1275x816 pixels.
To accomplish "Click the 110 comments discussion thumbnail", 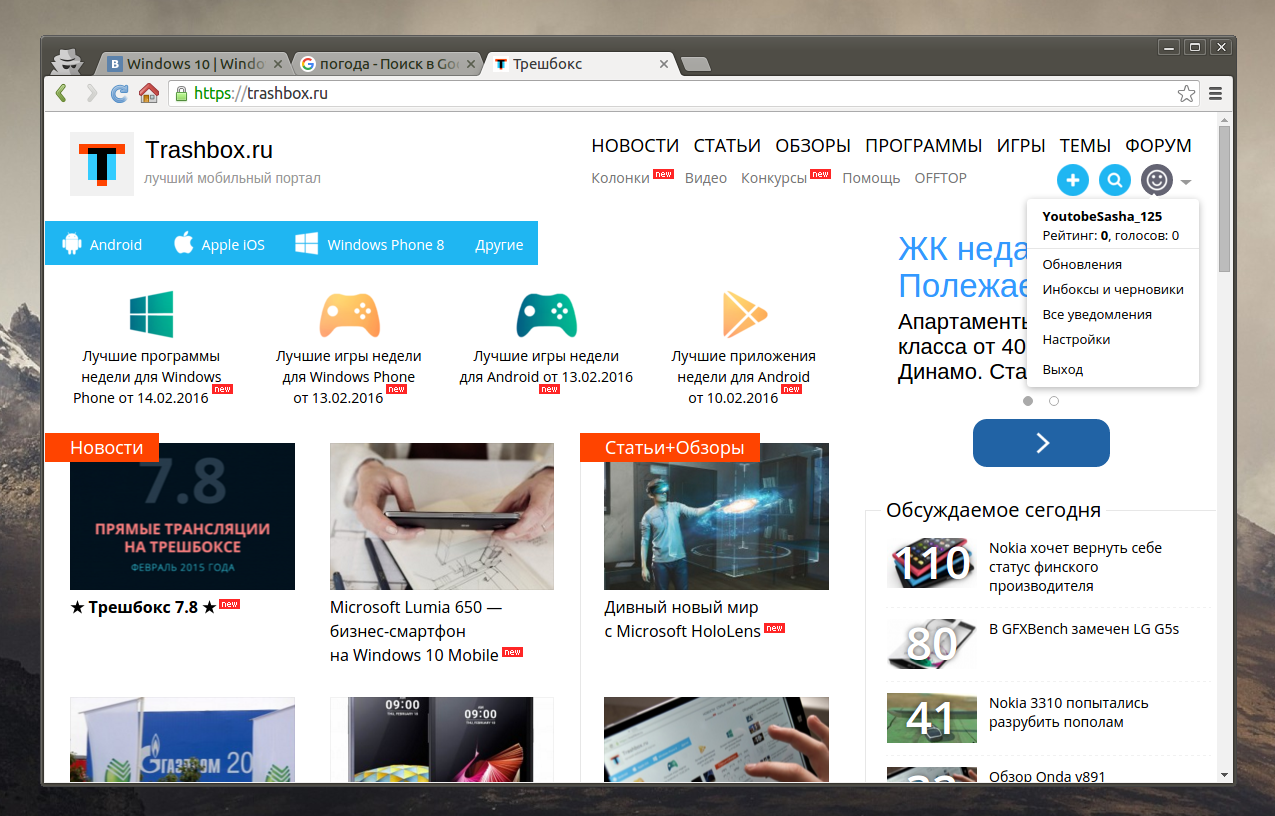I will point(931,563).
